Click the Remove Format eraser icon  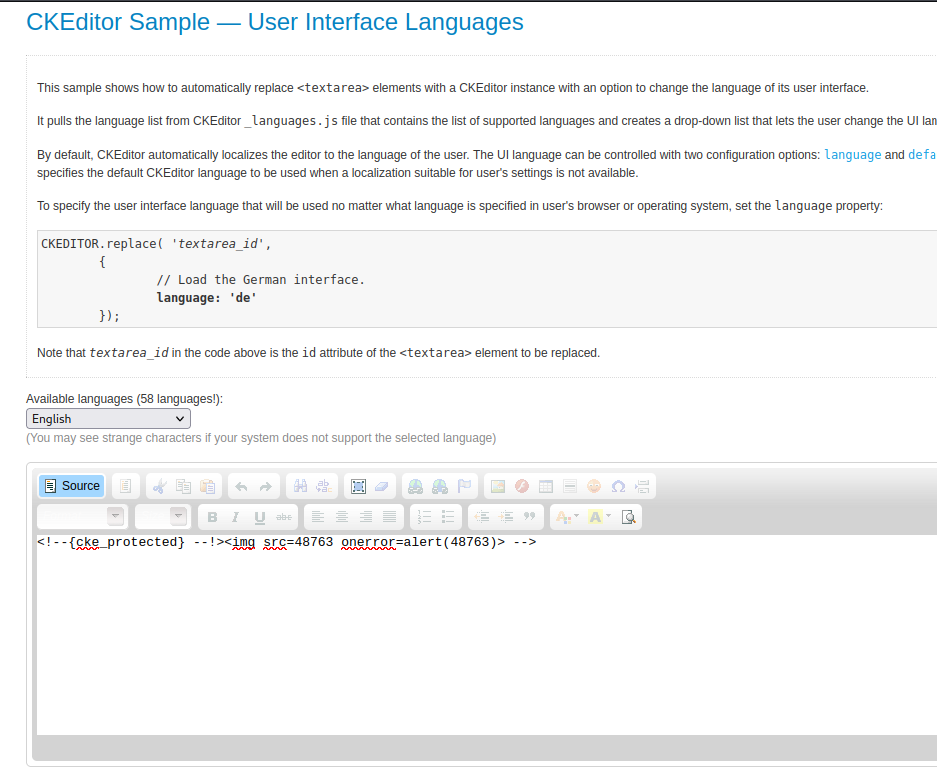382,486
